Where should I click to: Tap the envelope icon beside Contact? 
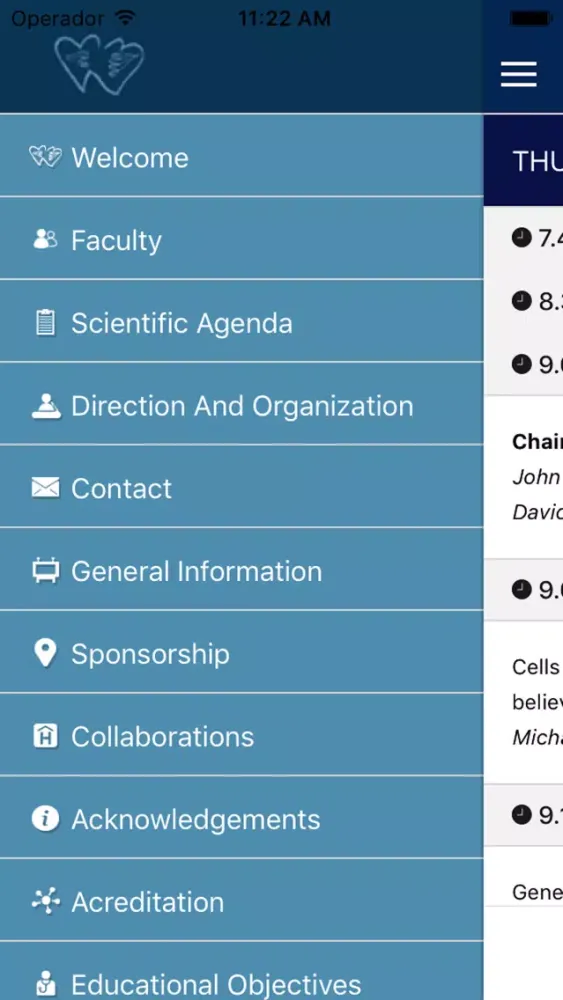pos(45,489)
